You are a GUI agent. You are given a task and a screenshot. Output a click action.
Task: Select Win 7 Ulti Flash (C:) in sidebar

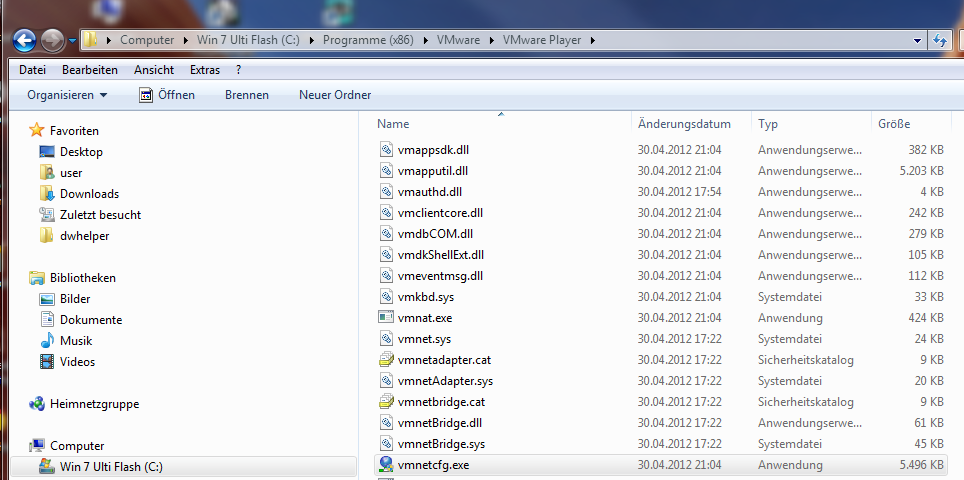pyautogui.click(x=111, y=466)
